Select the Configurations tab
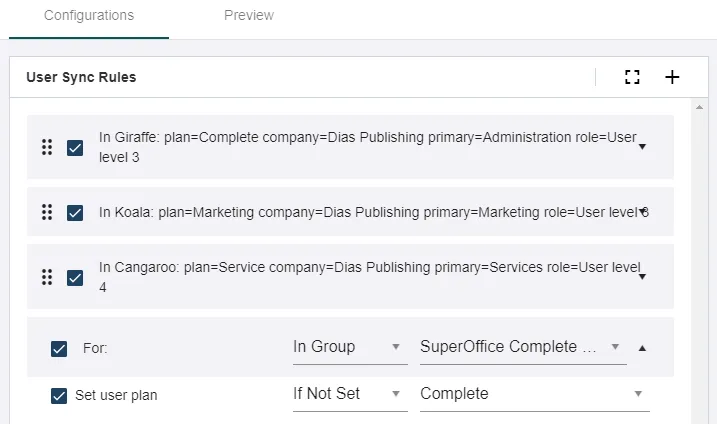 pyautogui.click(x=89, y=16)
